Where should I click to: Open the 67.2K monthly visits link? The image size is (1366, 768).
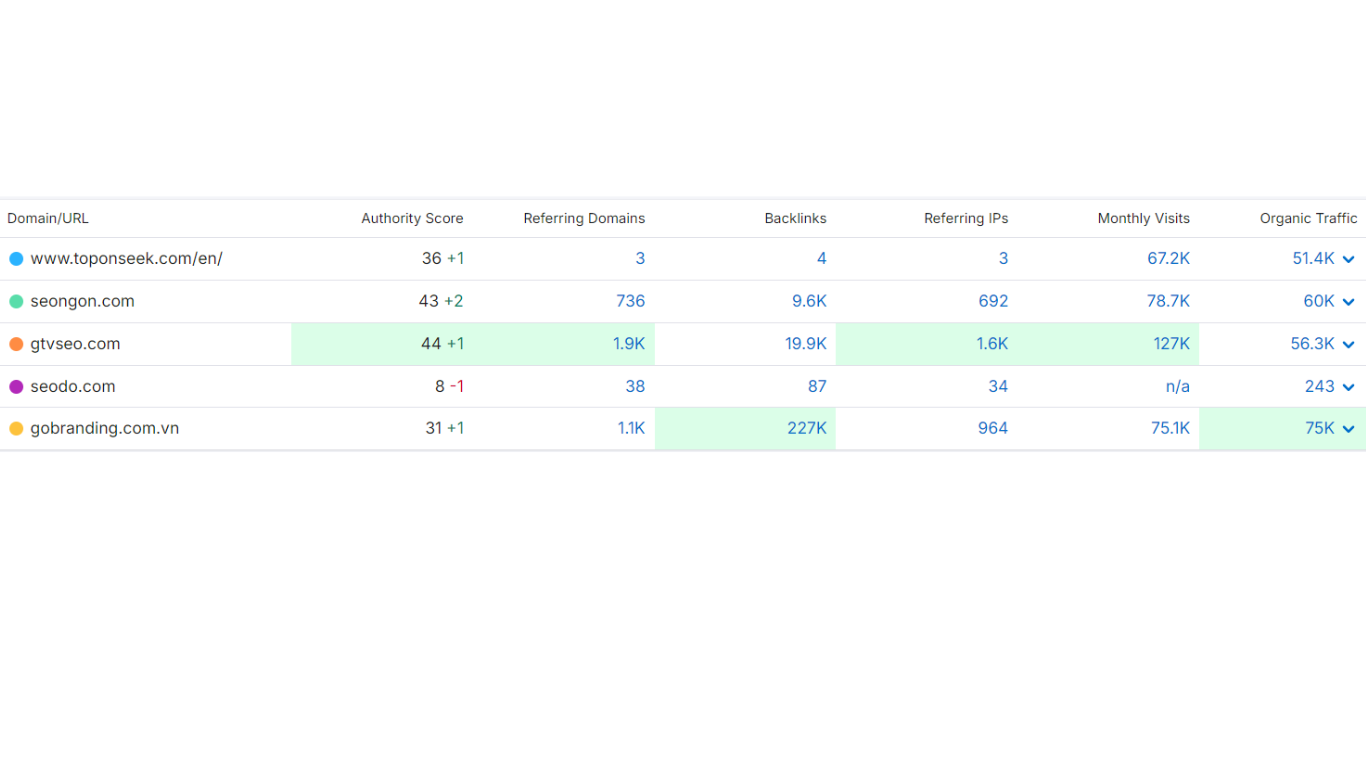pos(1168,259)
